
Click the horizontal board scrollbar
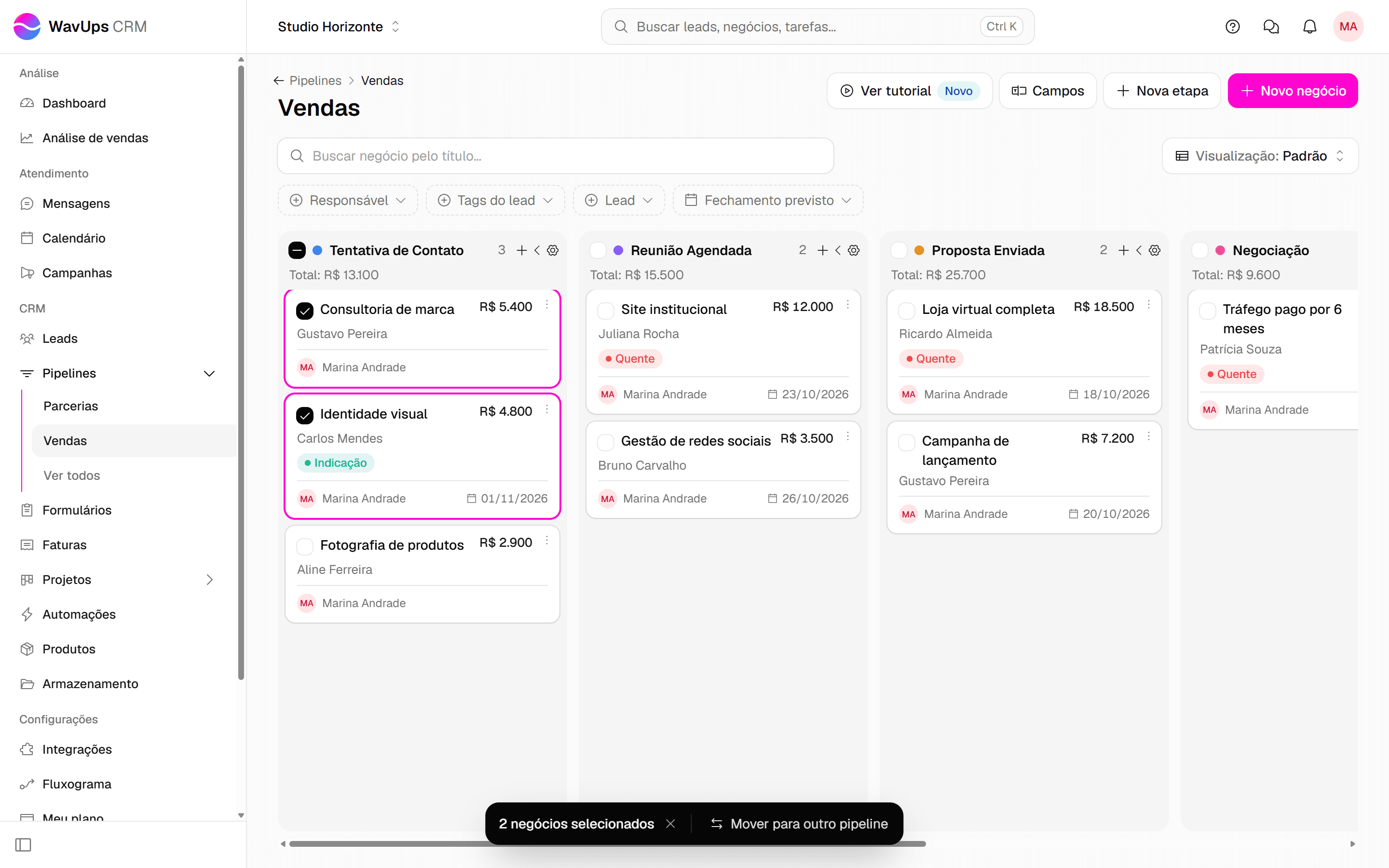607,844
